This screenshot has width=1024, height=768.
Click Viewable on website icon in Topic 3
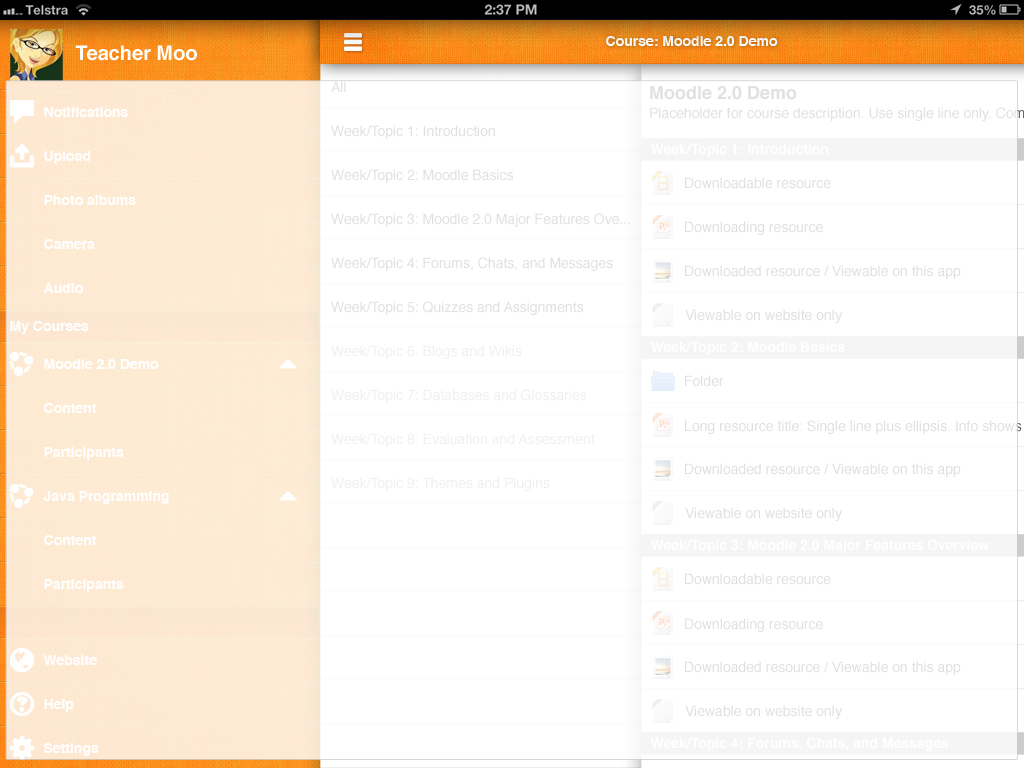coord(662,711)
